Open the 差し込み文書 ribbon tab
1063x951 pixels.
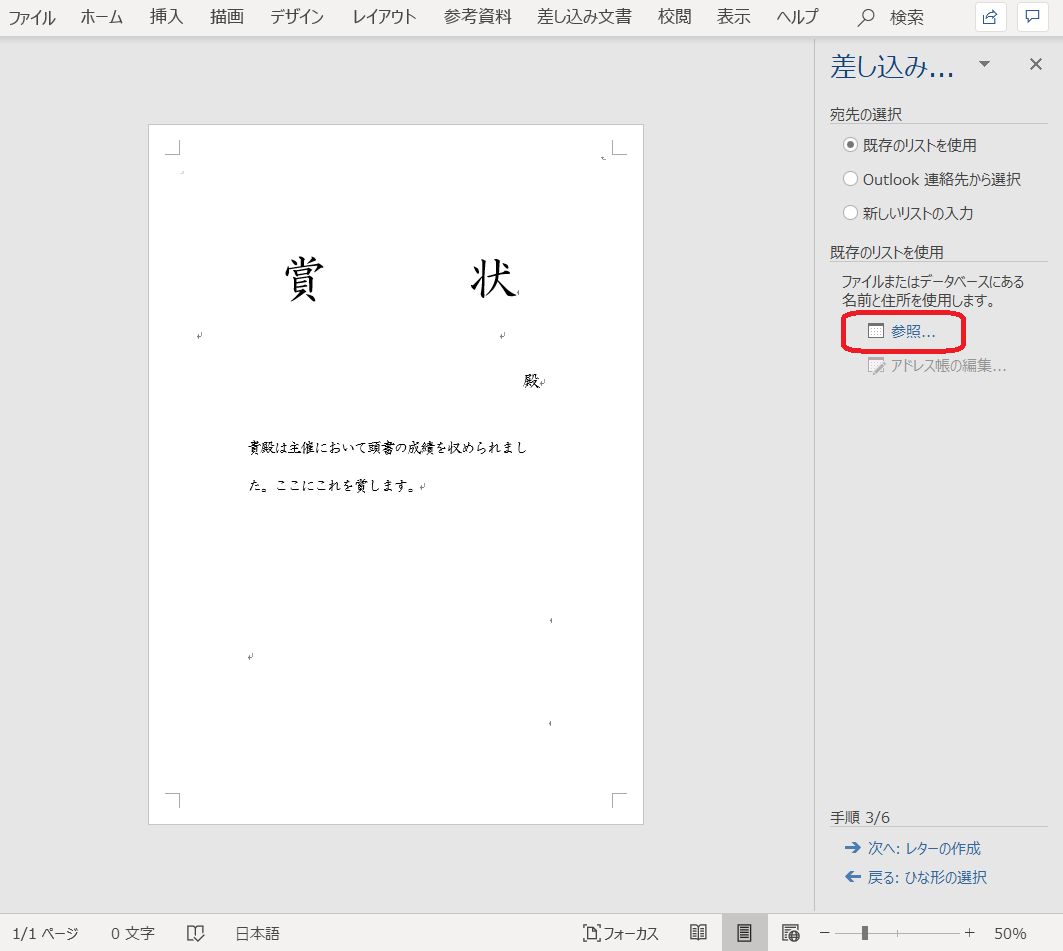(x=584, y=17)
